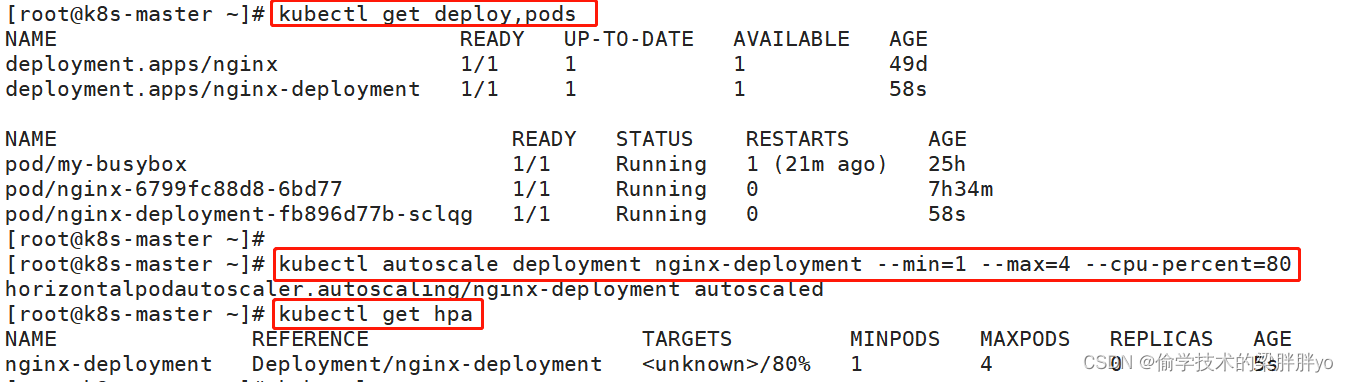This screenshot has width=1348, height=382.
Task: Click the 'nginx-deployment' name in hpa row
Action: tap(109, 364)
